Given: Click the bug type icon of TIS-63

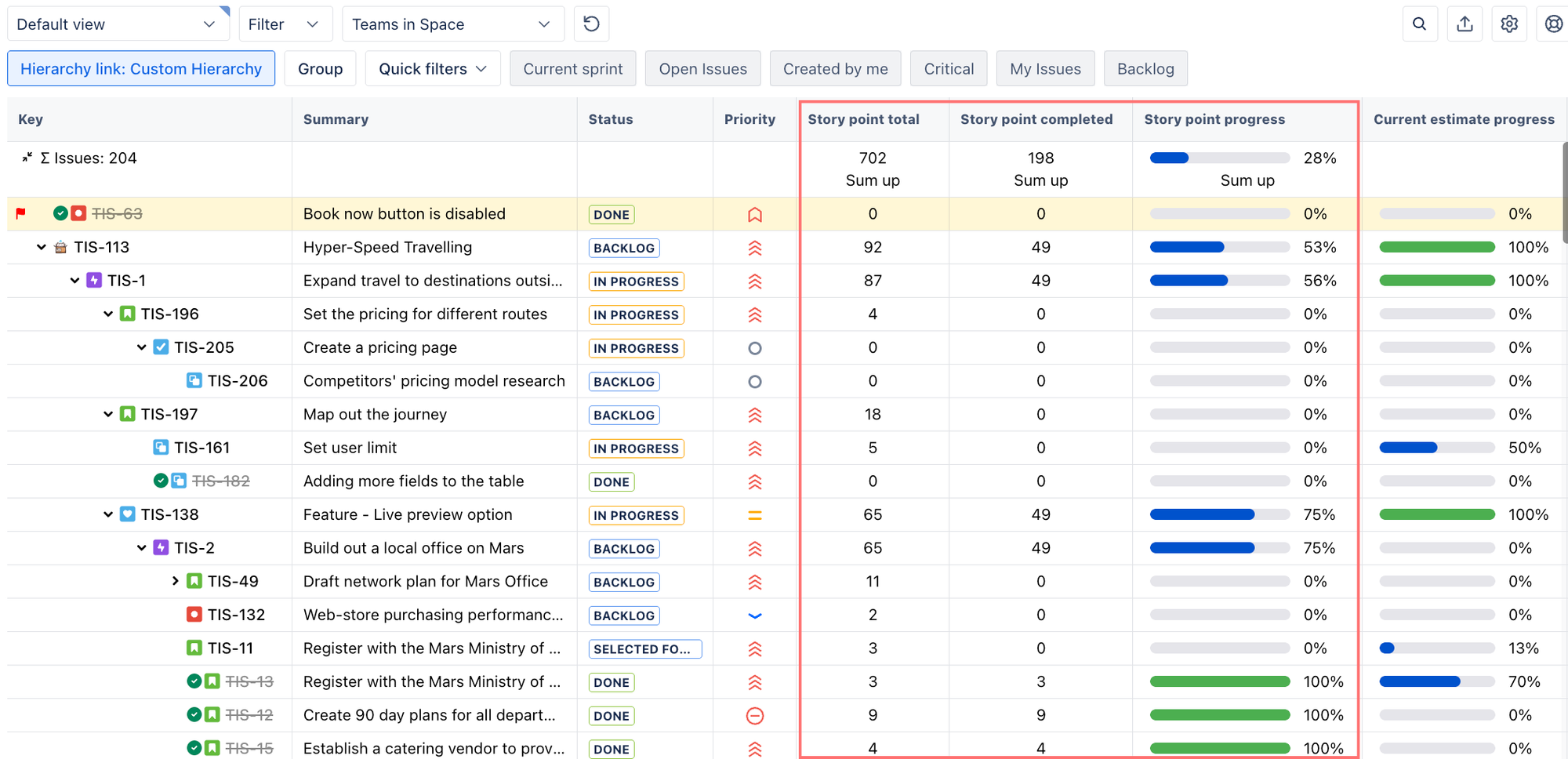Looking at the screenshot, I should pos(78,213).
